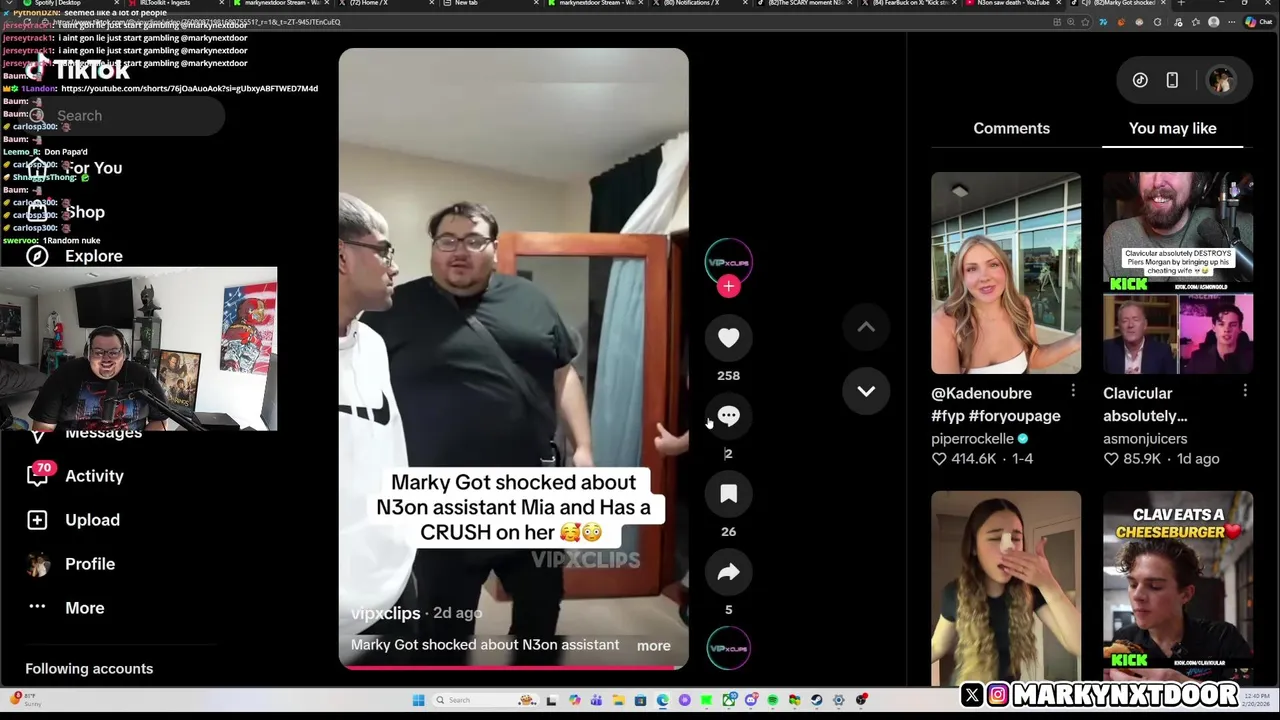Open options menu on Clavicular absolutely card

pos(1245,391)
